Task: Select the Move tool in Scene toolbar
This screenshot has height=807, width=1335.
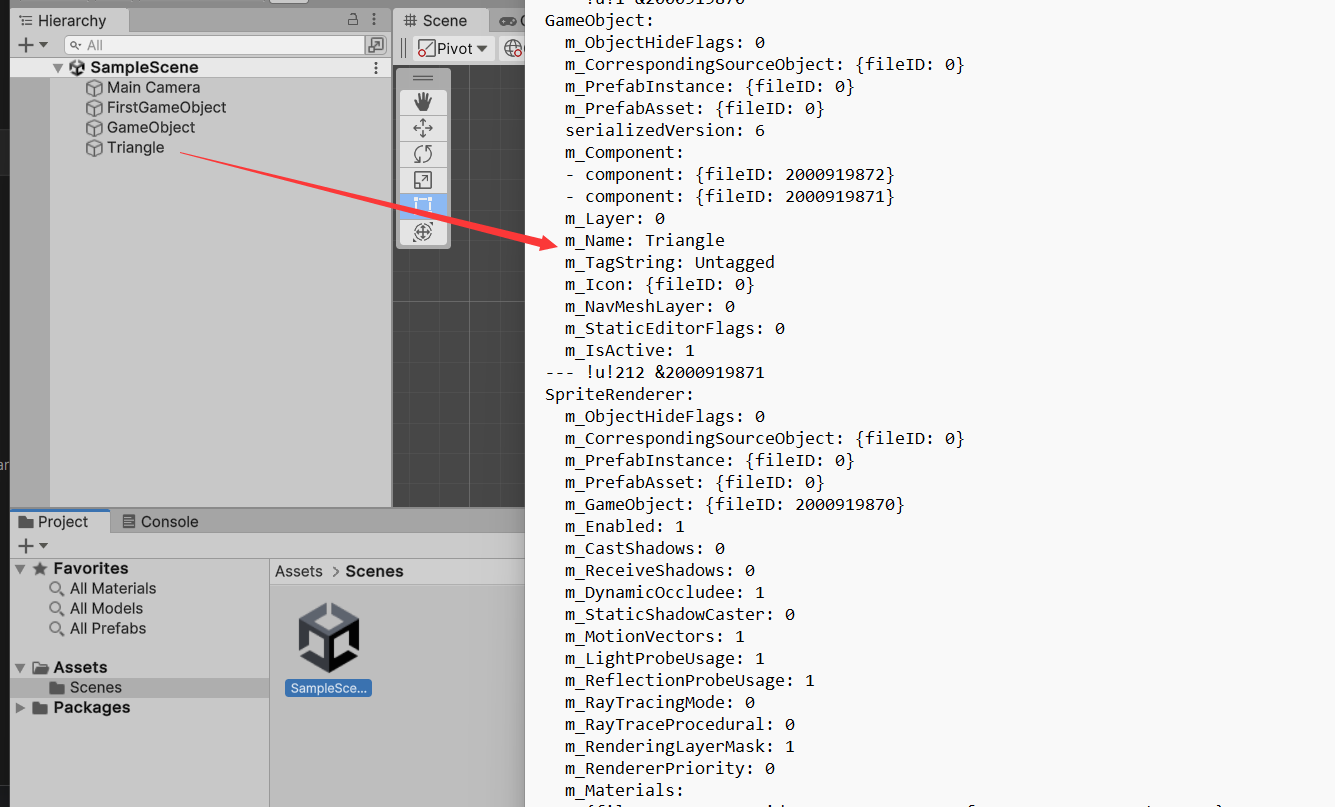Action: coord(423,128)
